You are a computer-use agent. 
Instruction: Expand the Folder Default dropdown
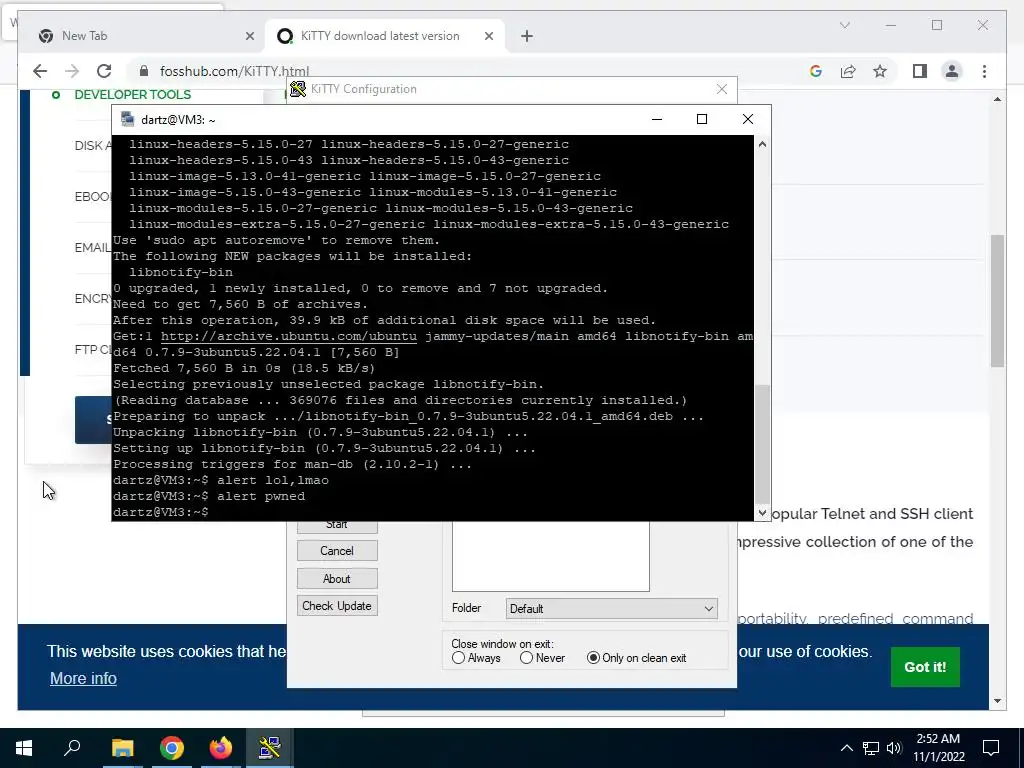(611, 609)
